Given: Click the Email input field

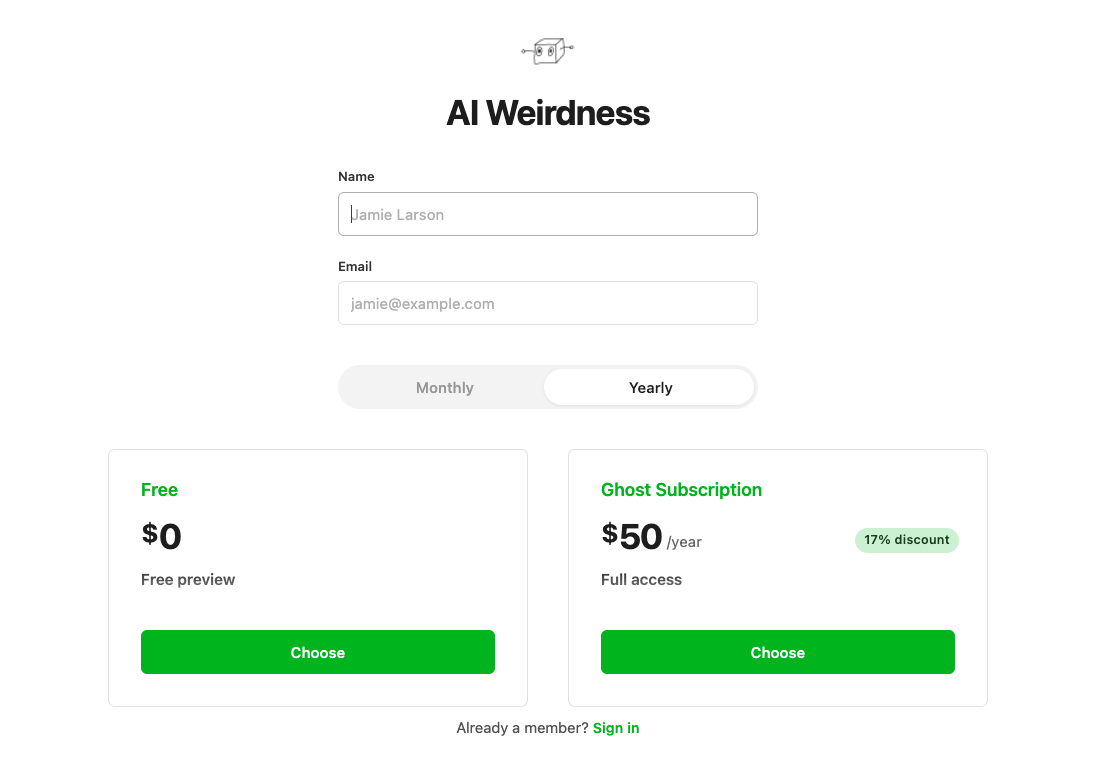Looking at the screenshot, I should click(547, 303).
